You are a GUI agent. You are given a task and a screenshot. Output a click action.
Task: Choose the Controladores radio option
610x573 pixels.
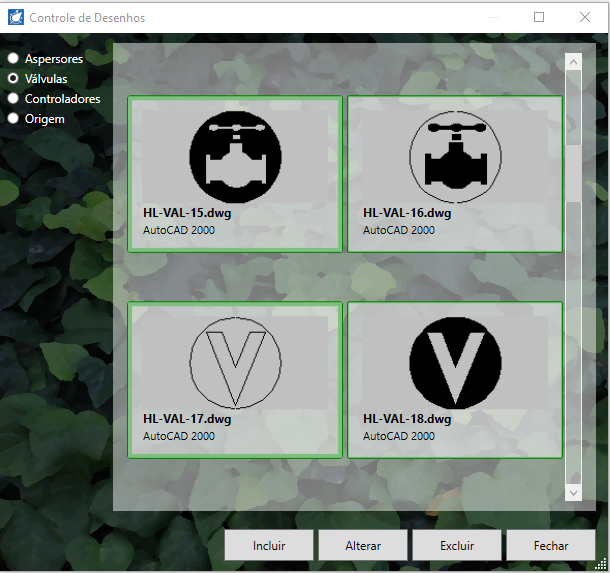click(14, 99)
